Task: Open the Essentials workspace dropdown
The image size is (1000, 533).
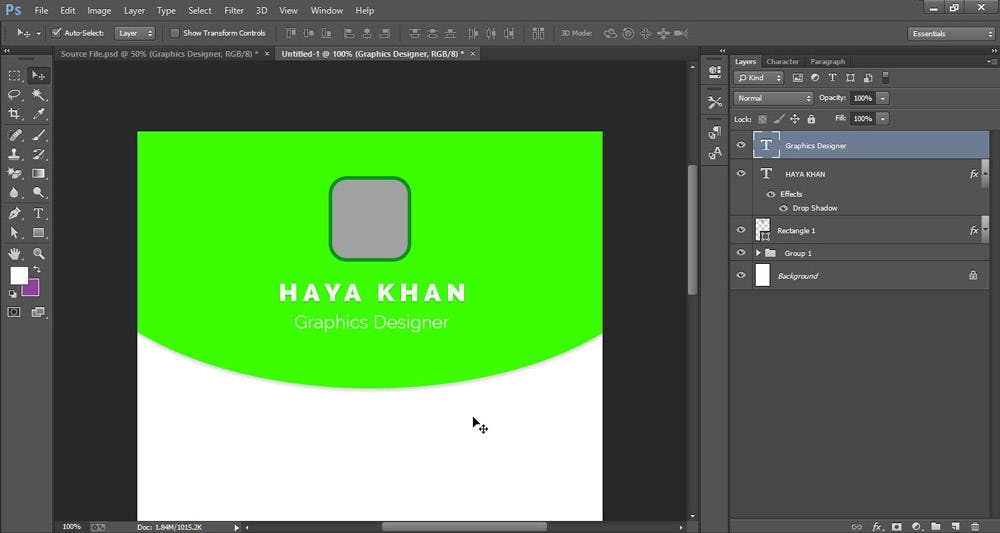Action: pos(951,33)
